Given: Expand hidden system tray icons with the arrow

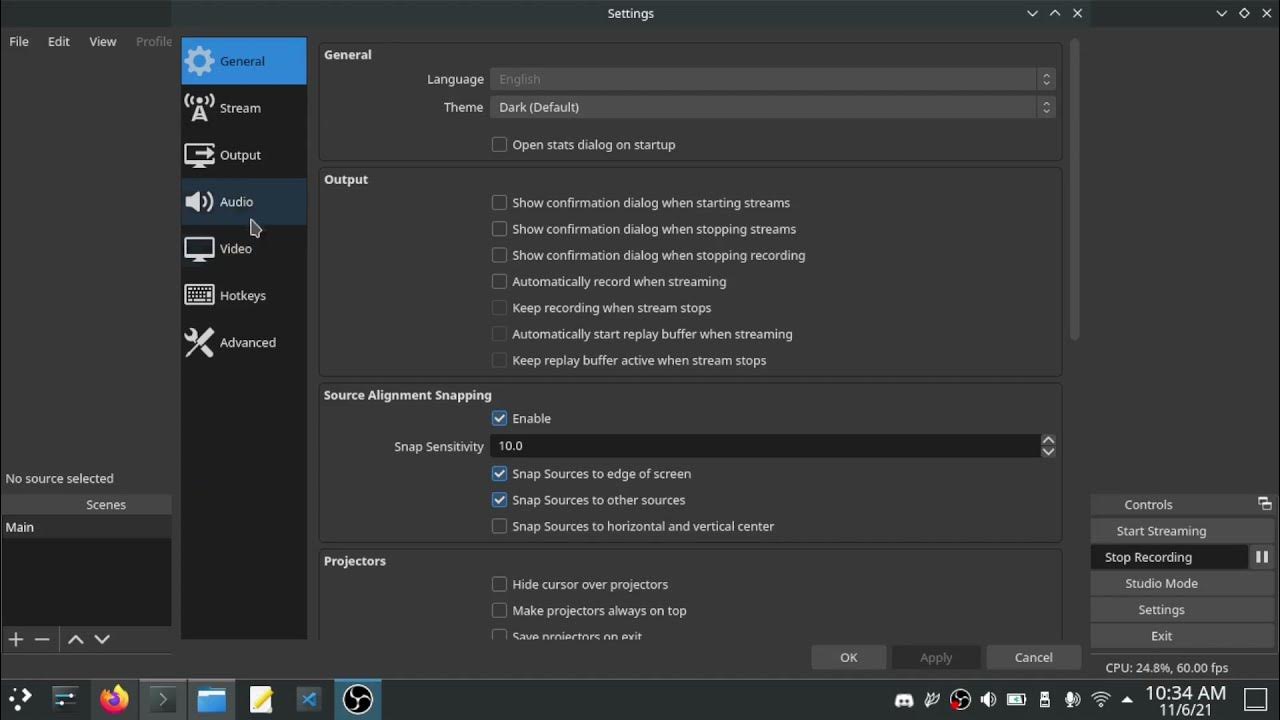Looking at the screenshot, I should tap(1127, 700).
